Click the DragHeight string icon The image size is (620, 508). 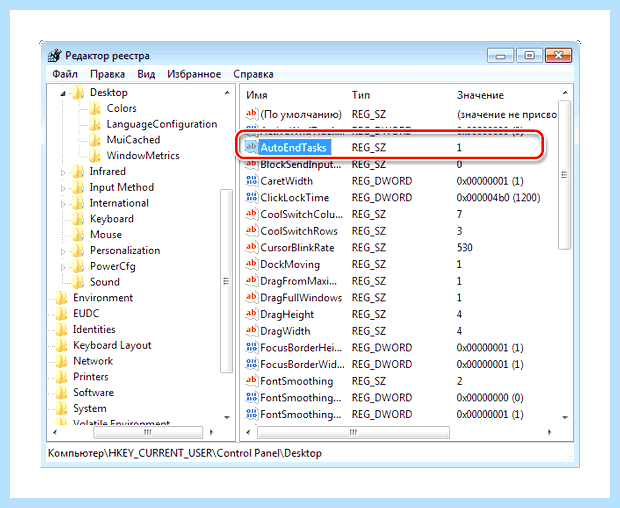251,314
